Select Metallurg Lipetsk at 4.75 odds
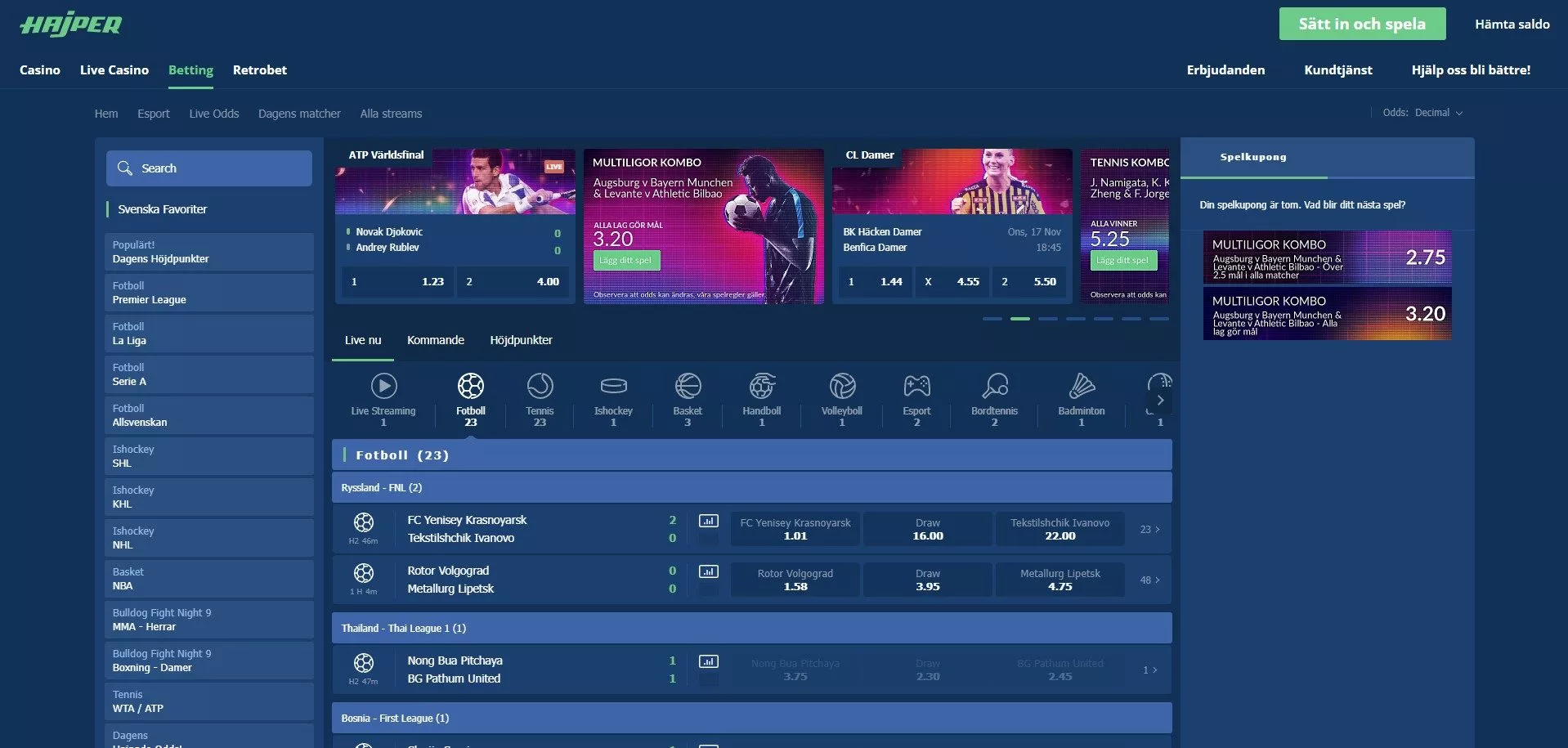Image resolution: width=1568 pixels, height=748 pixels. [1060, 580]
